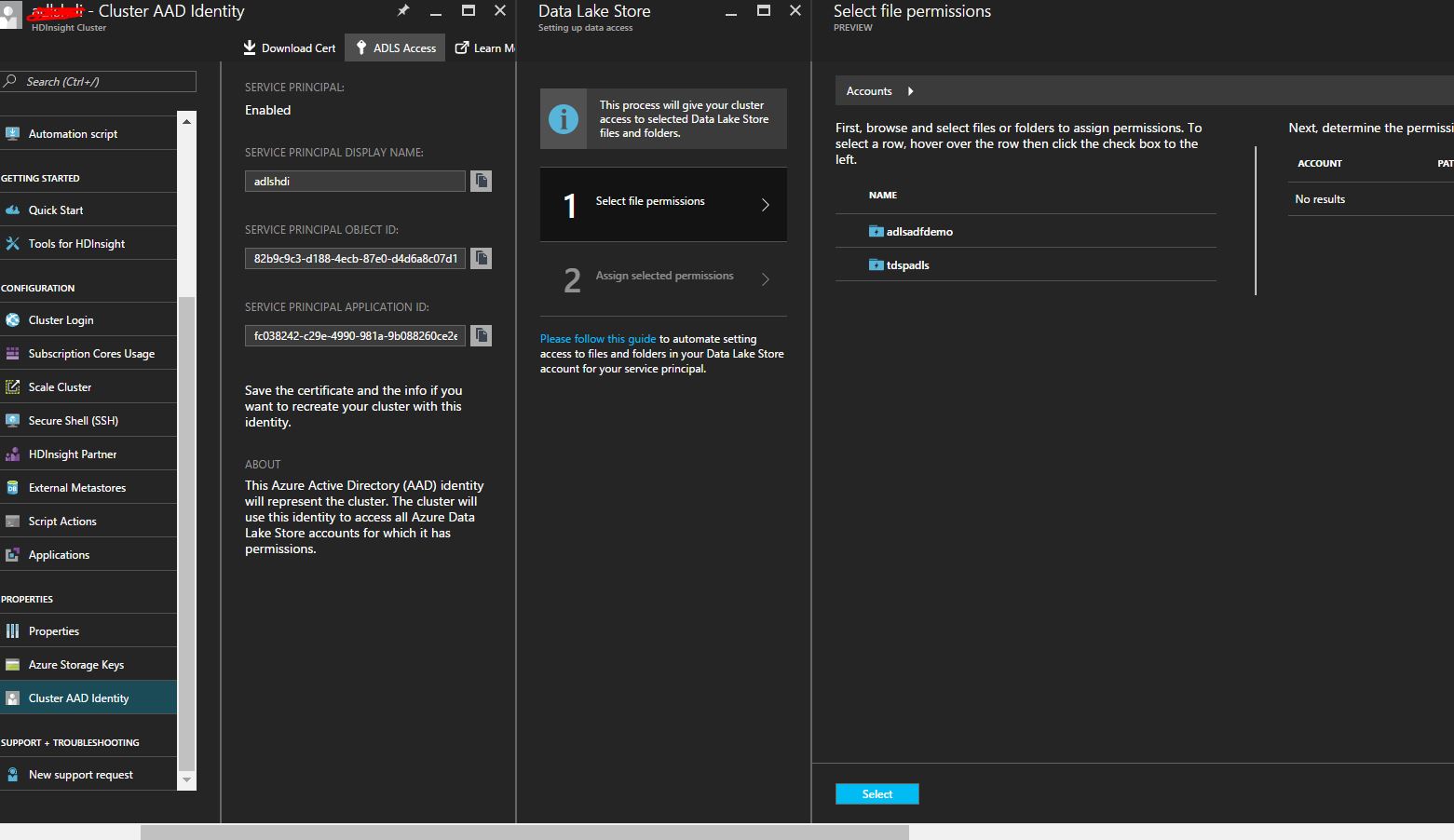Open Azure Storage Keys item

point(88,665)
